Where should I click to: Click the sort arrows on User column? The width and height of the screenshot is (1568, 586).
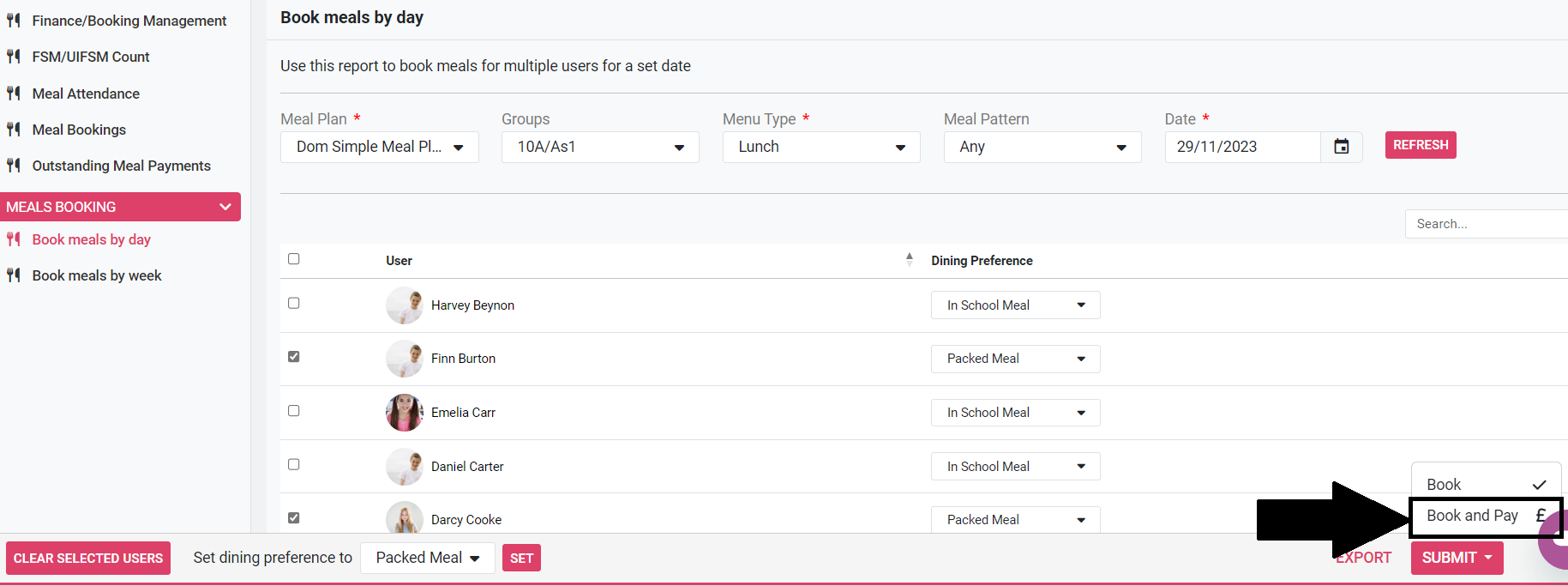point(909,259)
